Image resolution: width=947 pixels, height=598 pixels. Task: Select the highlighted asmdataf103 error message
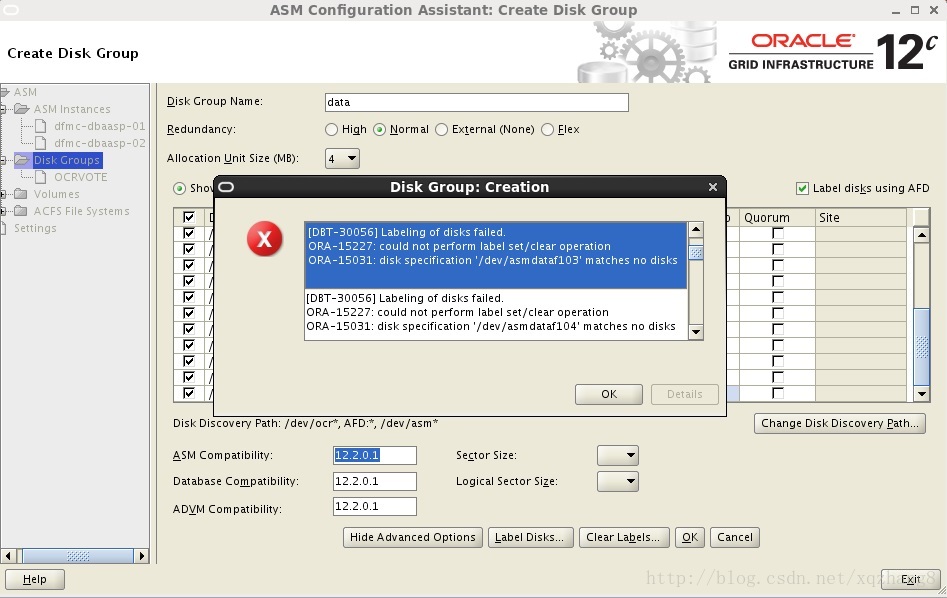(x=495, y=255)
